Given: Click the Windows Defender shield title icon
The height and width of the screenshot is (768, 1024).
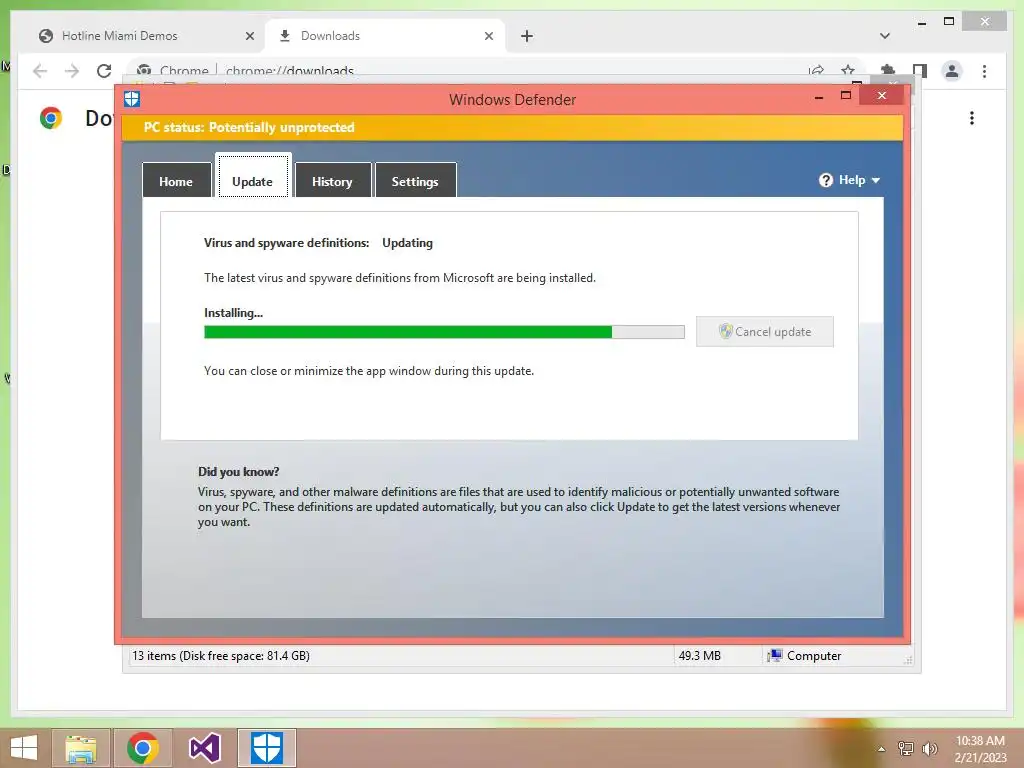Looking at the screenshot, I should [x=132, y=99].
